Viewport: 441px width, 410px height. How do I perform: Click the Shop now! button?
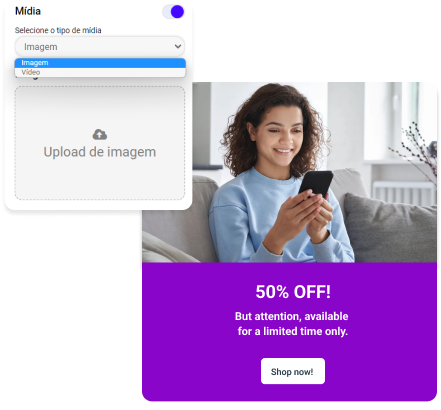[x=293, y=371]
